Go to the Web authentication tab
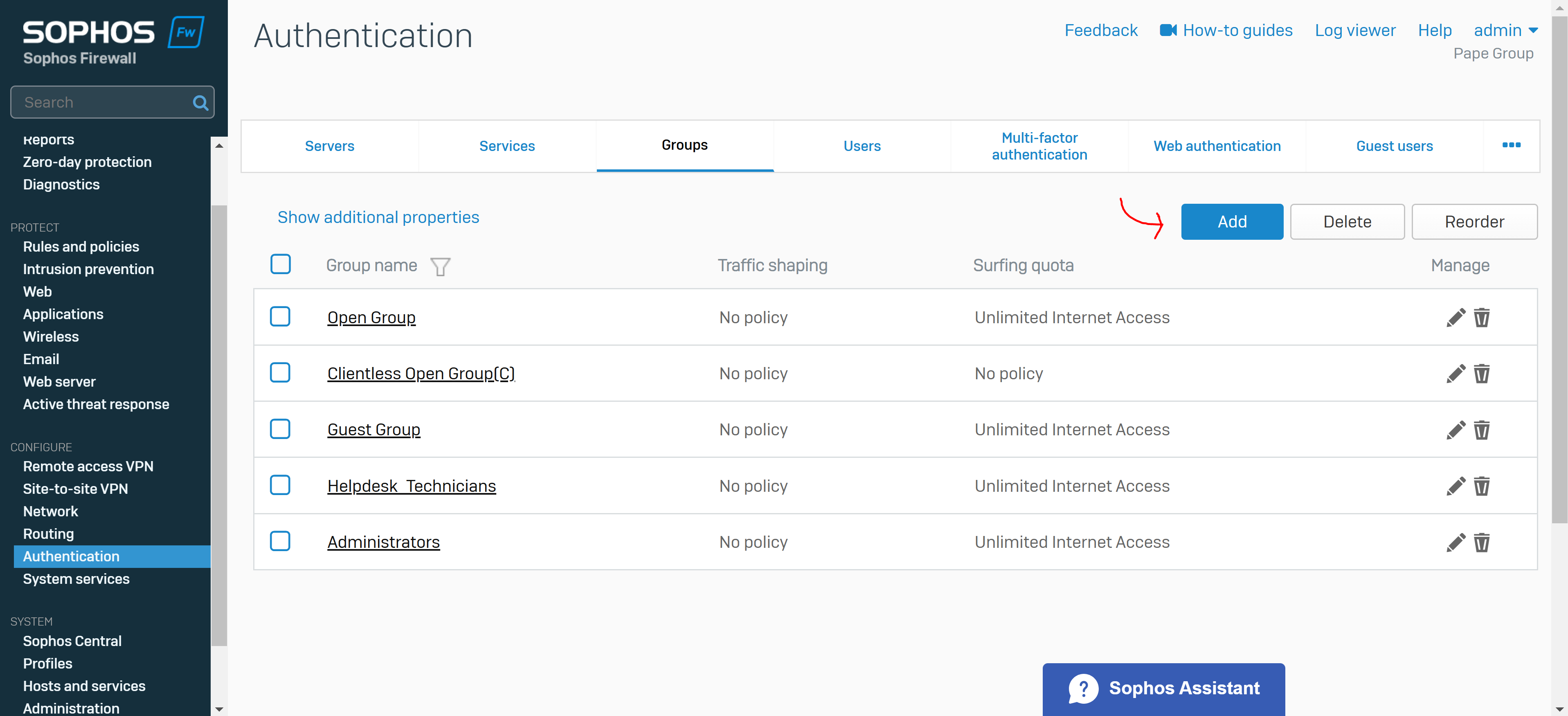This screenshot has width=1568, height=716. (x=1217, y=146)
